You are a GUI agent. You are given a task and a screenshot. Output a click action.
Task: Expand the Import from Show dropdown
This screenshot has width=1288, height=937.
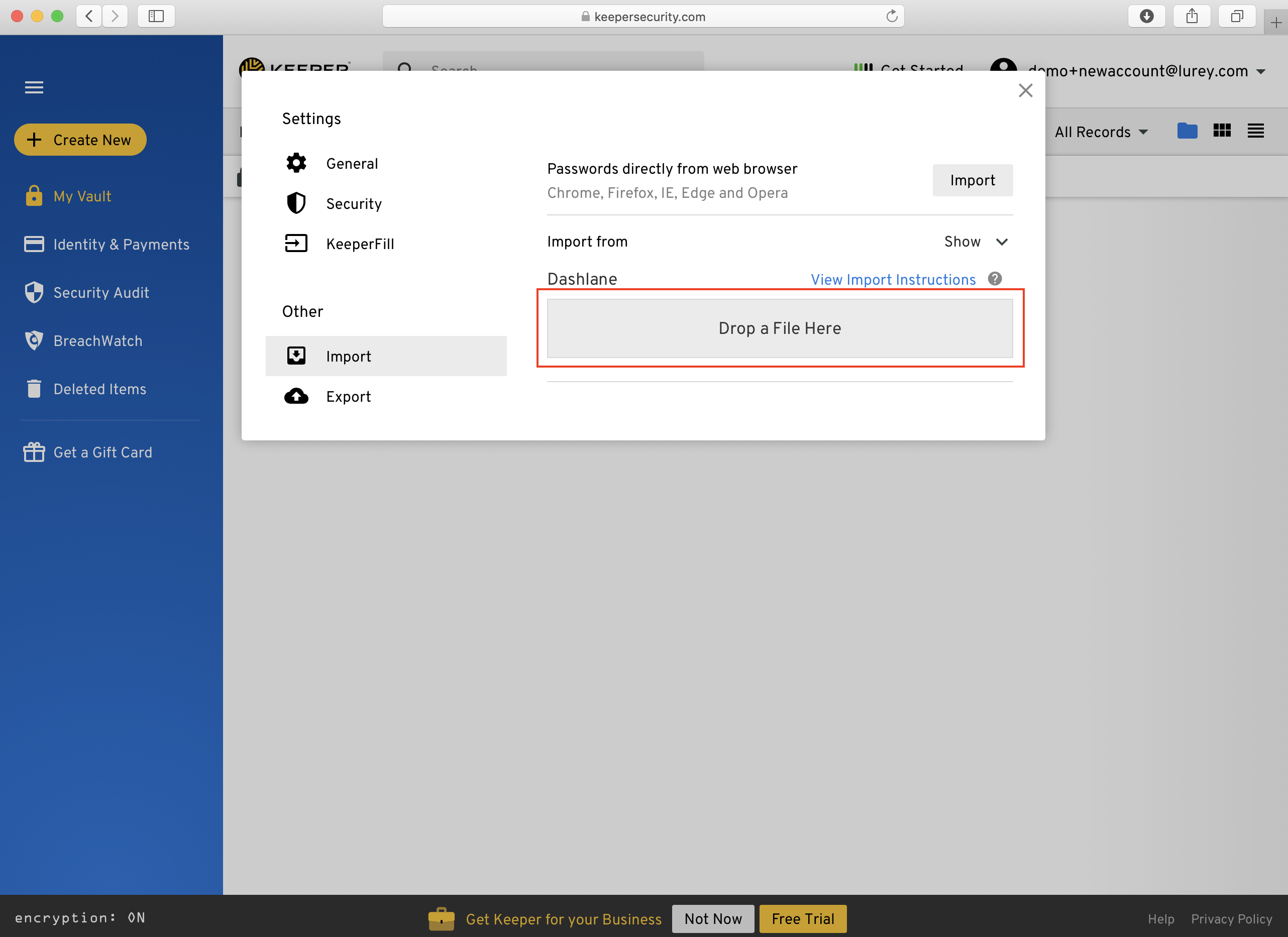pyautogui.click(x=976, y=242)
